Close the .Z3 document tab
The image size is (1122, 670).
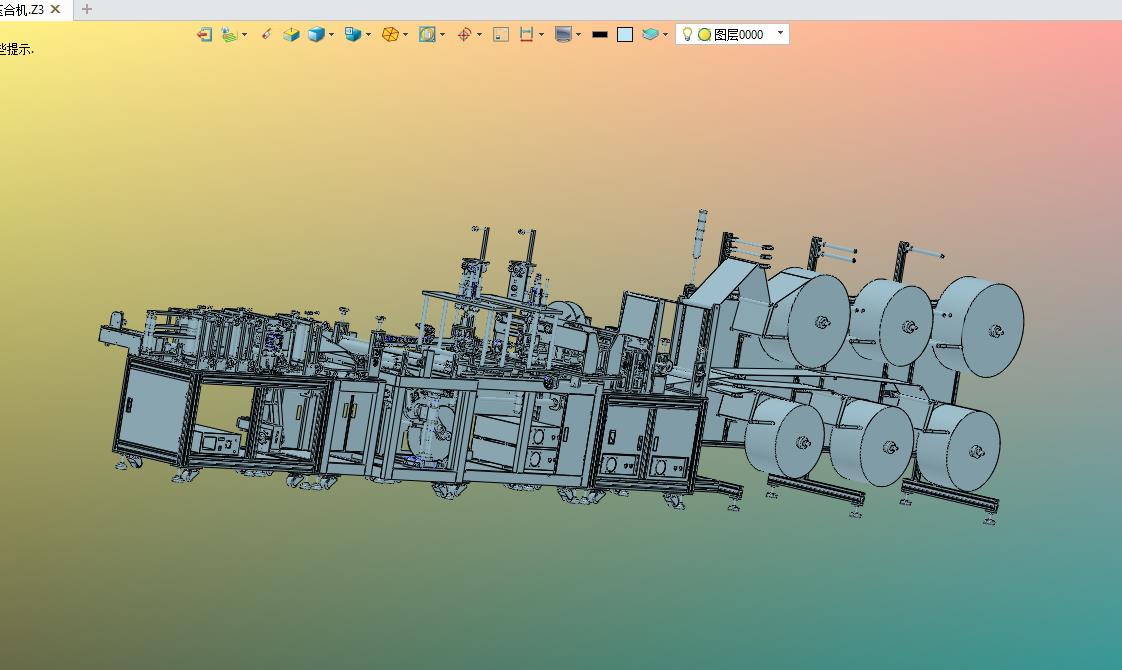[55, 9]
